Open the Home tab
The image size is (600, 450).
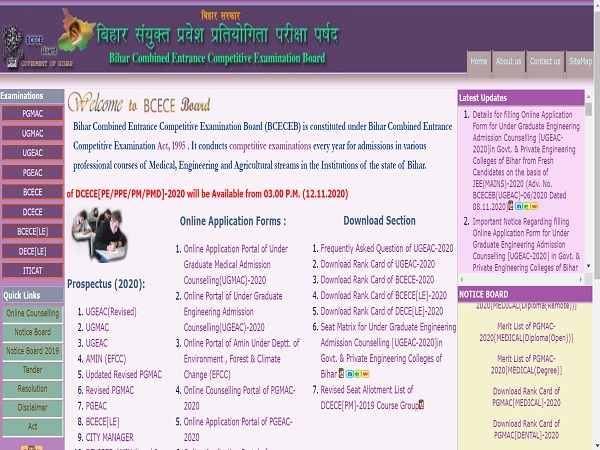[x=479, y=61]
